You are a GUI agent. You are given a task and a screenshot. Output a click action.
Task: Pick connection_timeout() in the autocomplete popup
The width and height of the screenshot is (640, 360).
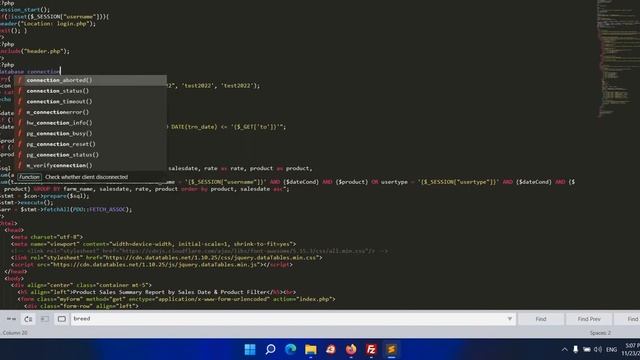click(91, 101)
